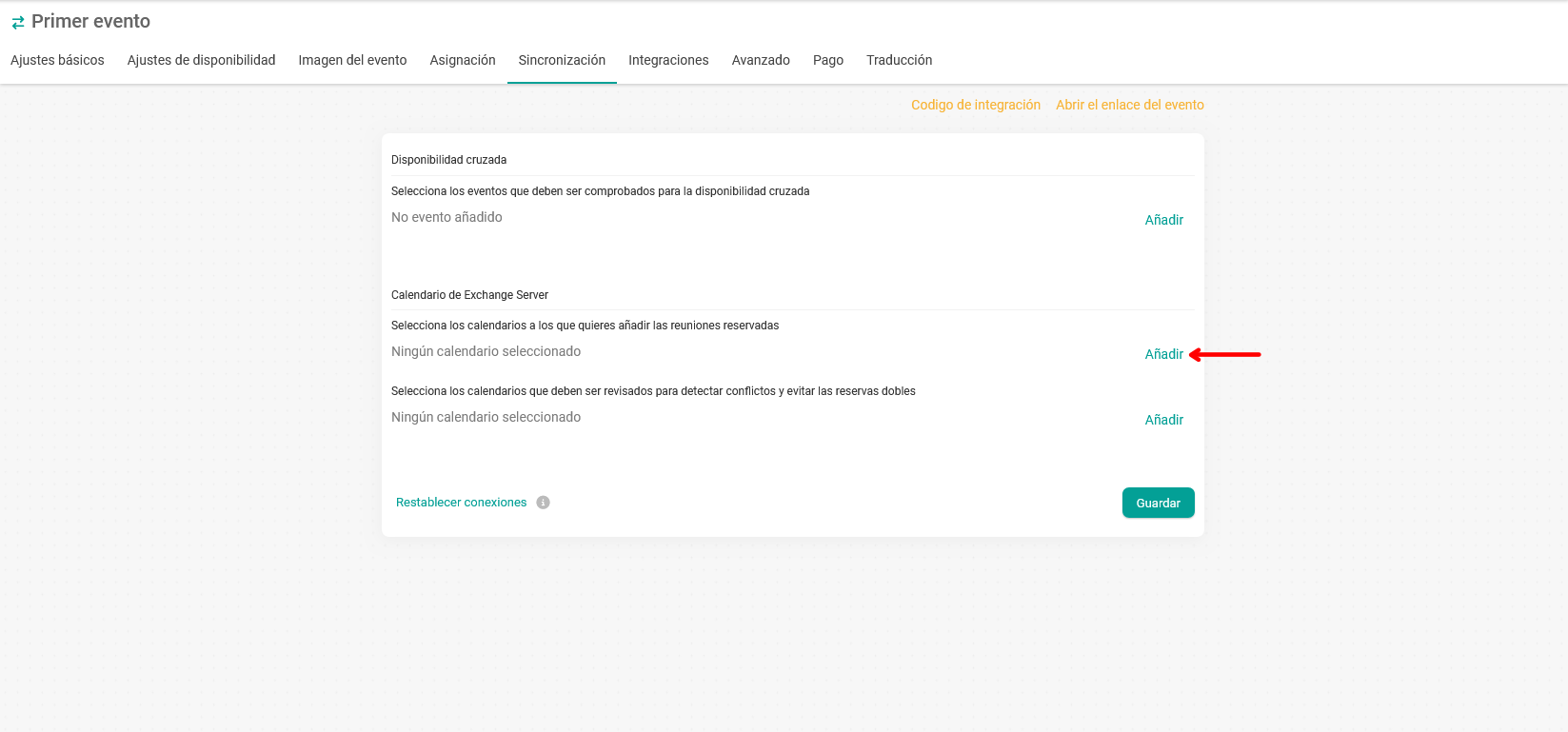This screenshot has width=1568, height=732.
Task: Go to the Traducción tab
Action: pos(899,60)
